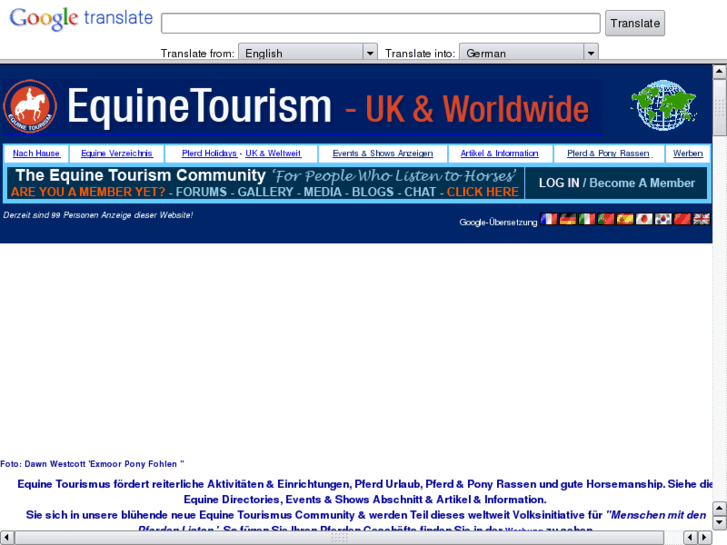
Task: Click the Chinese flag translation icon
Action: pyautogui.click(x=682, y=219)
